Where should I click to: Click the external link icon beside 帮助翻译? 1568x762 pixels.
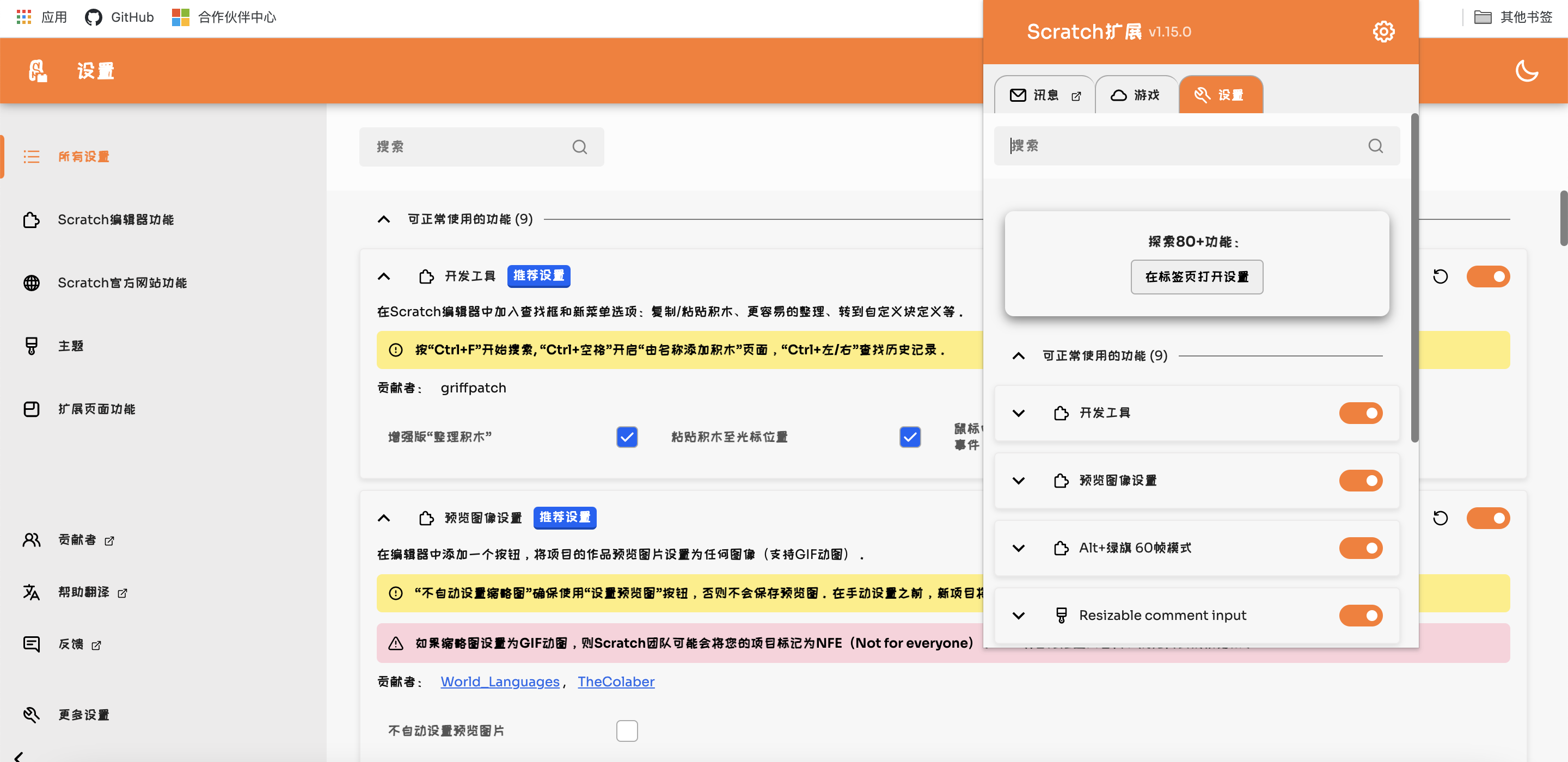(122, 593)
